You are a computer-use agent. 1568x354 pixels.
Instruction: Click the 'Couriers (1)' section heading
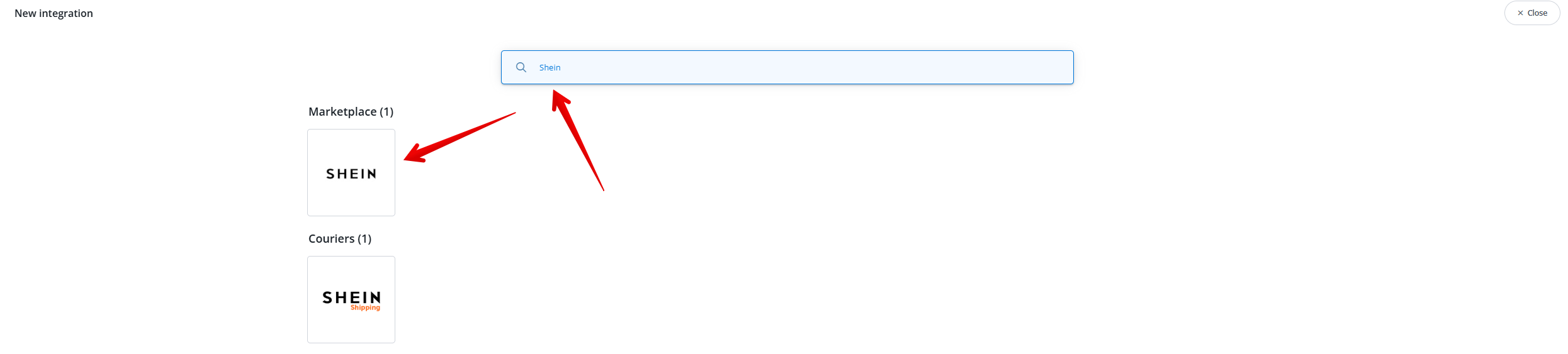[x=340, y=239]
